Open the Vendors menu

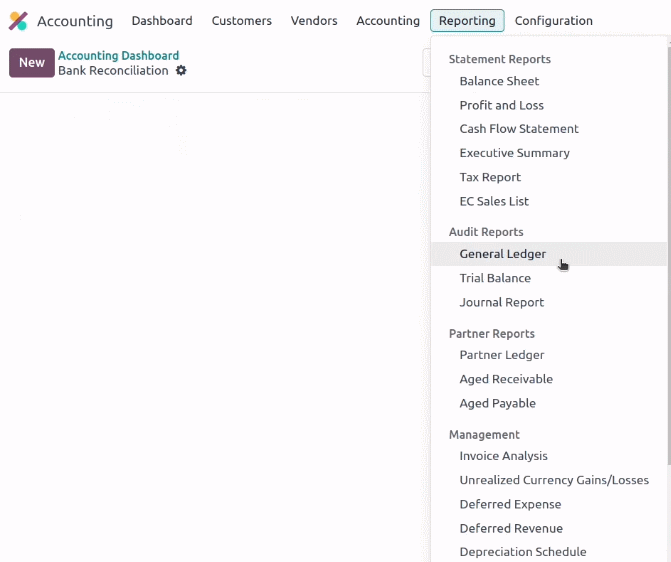314,21
